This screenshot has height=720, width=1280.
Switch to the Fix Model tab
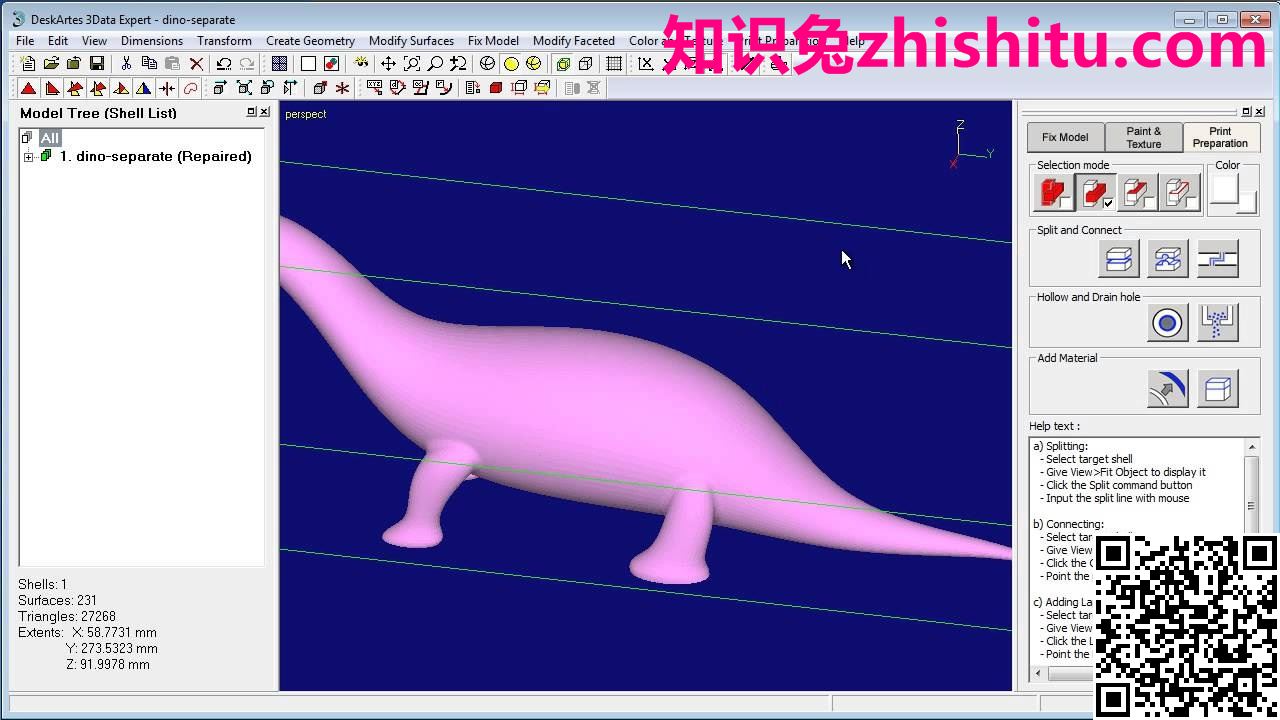coord(1065,137)
